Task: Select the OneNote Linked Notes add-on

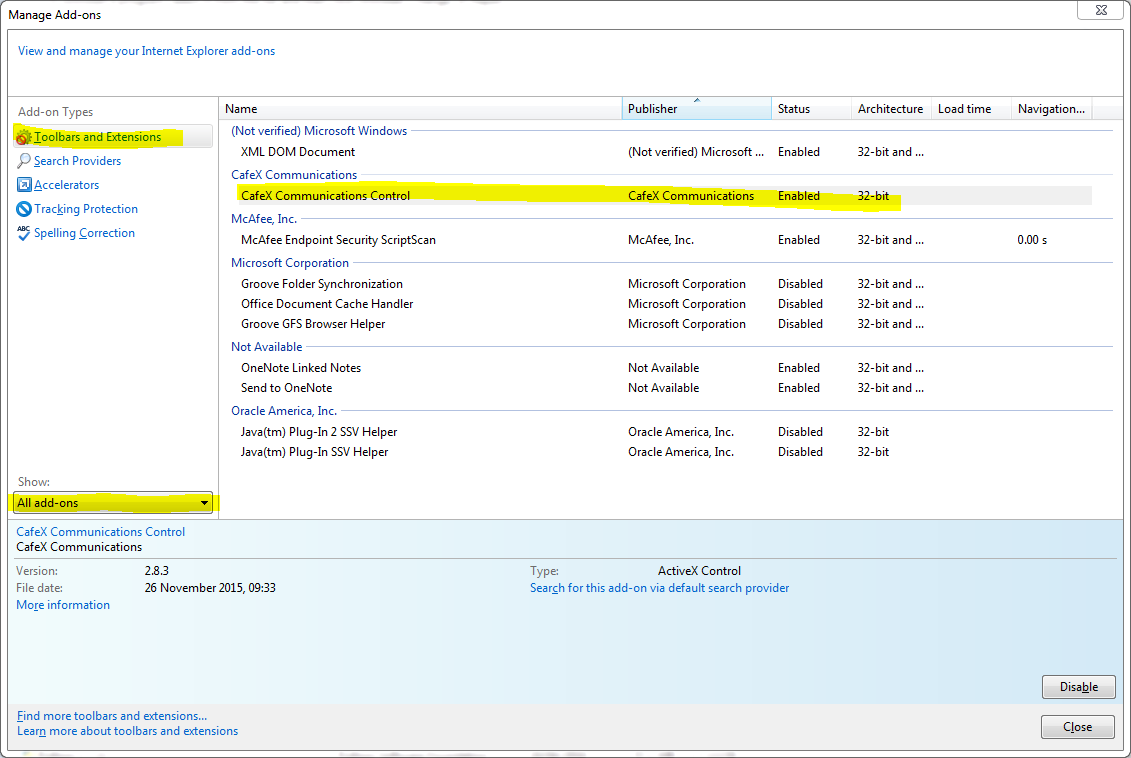Action: [664, 367]
